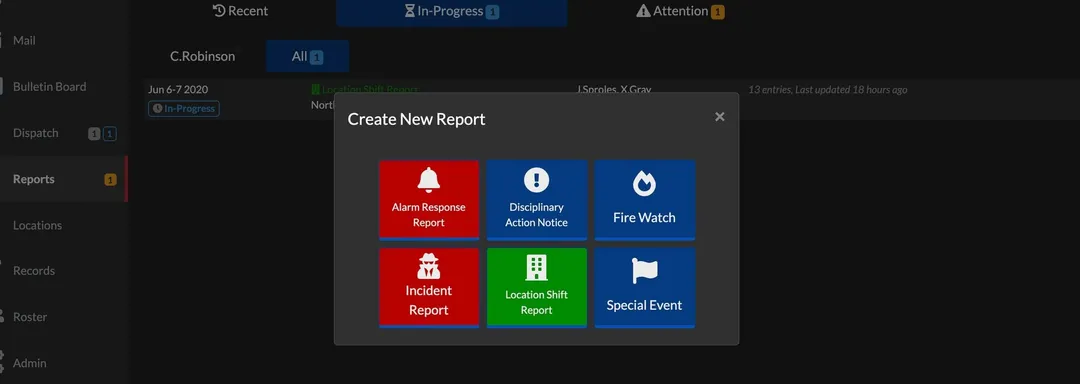This screenshot has width=1080, height=384.
Task: Filter reports by C.Robinson
Action: [202, 56]
